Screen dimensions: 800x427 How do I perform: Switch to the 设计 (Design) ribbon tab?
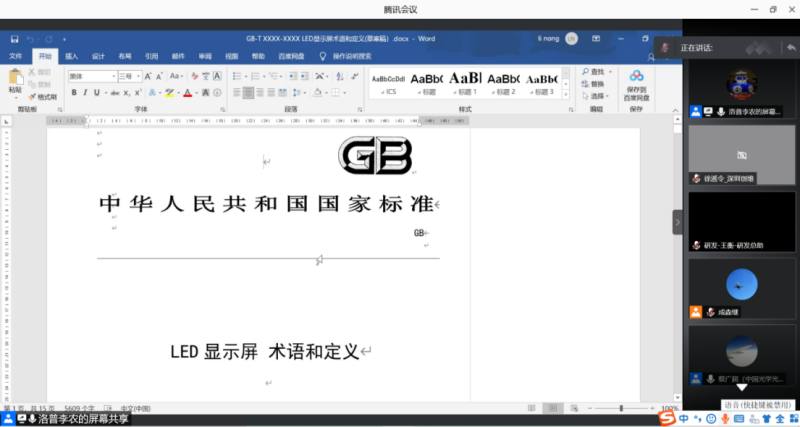98,56
